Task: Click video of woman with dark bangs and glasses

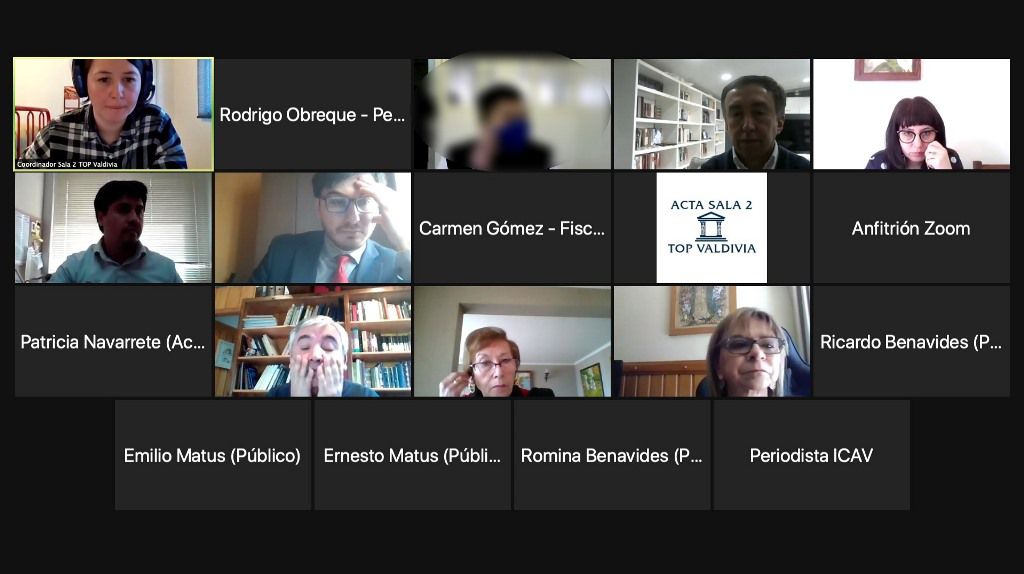Action: pyautogui.click(x=911, y=114)
